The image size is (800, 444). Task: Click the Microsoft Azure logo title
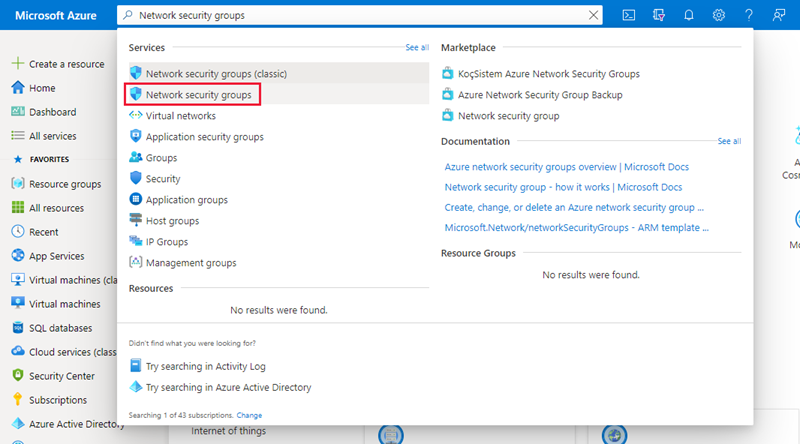56,15
